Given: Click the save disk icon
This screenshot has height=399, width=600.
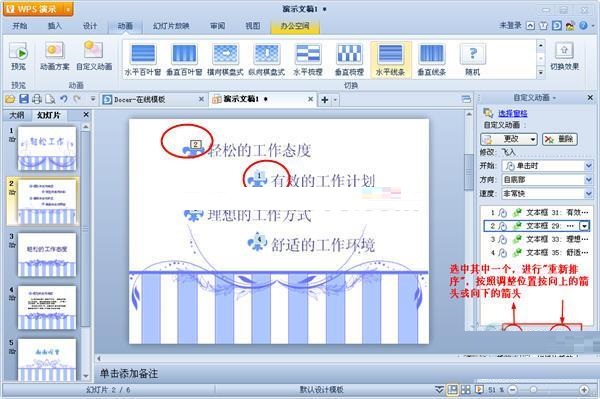Looking at the screenshot, I should click(24, 99).
